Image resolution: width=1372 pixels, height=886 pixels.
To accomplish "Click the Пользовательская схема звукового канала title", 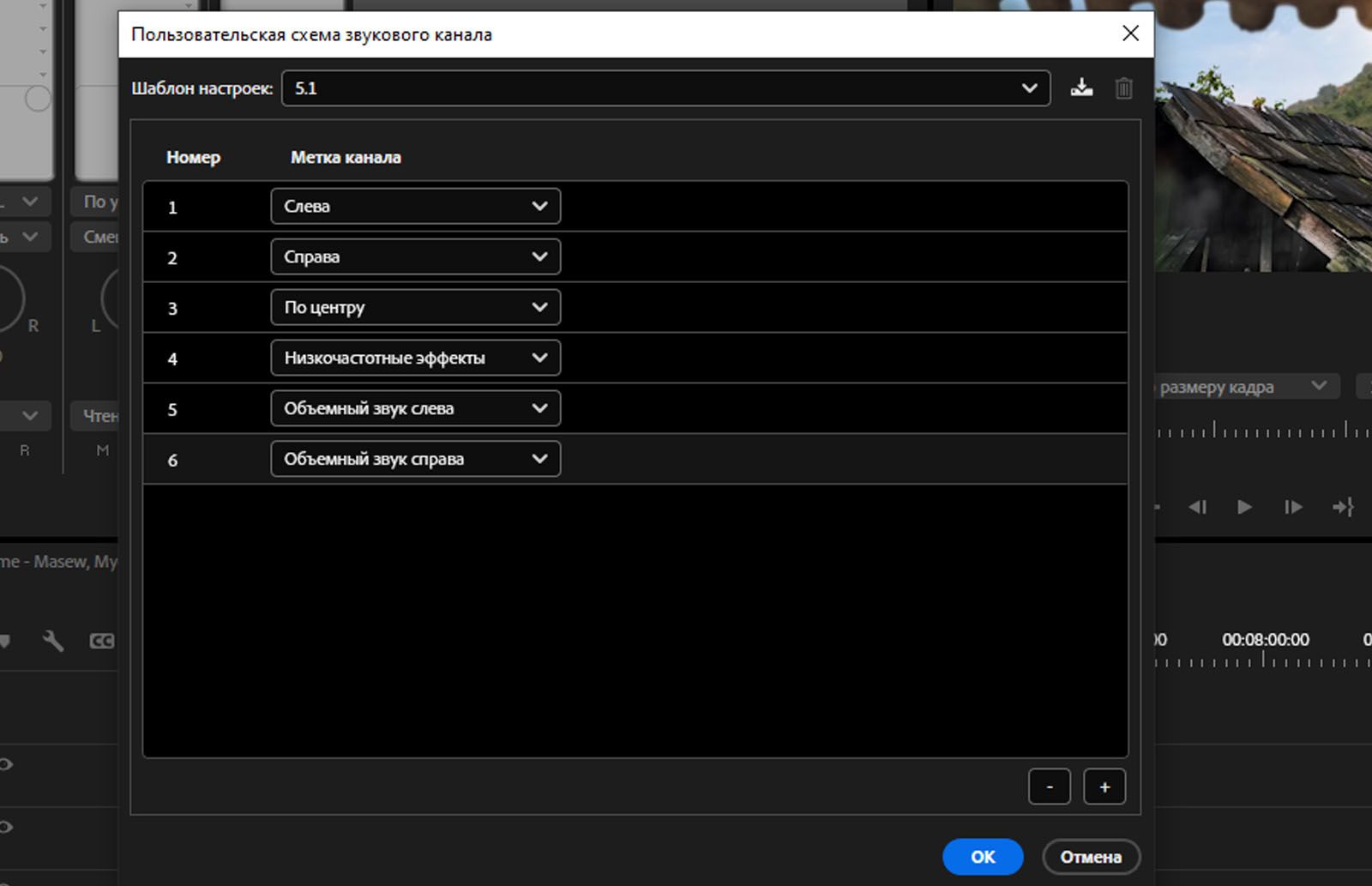I will coord(311,35).
